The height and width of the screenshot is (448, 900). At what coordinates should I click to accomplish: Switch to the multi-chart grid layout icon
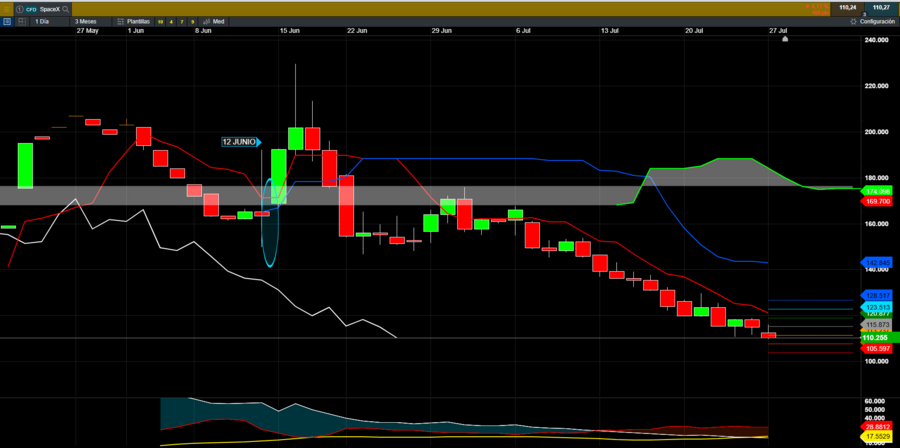22,21
